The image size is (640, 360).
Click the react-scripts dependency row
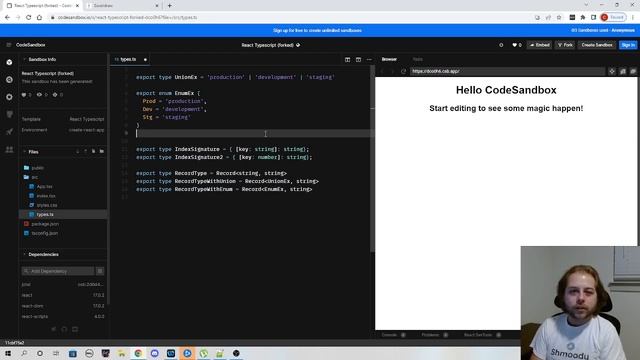coord(63,316)
